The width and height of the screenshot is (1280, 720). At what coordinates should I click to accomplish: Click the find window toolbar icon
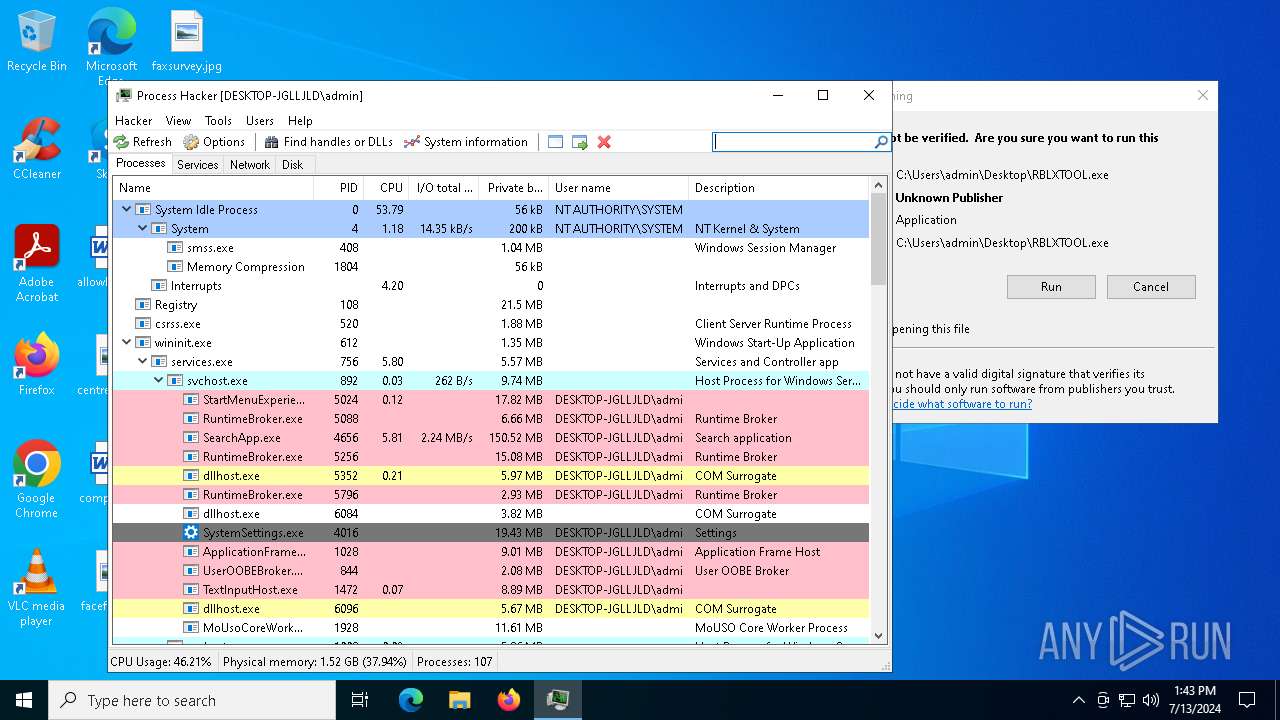coord(556,142)
